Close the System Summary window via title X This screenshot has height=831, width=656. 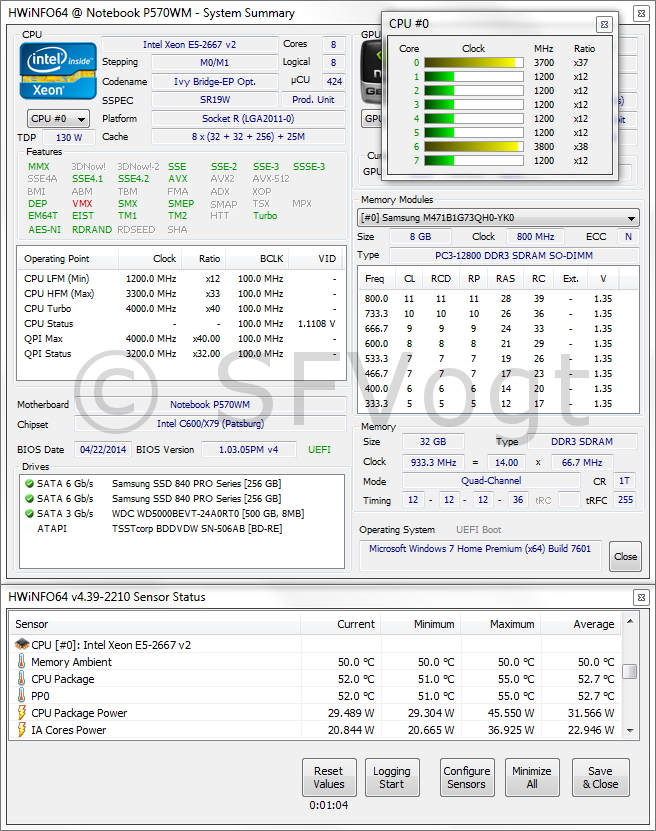point(641,13)
